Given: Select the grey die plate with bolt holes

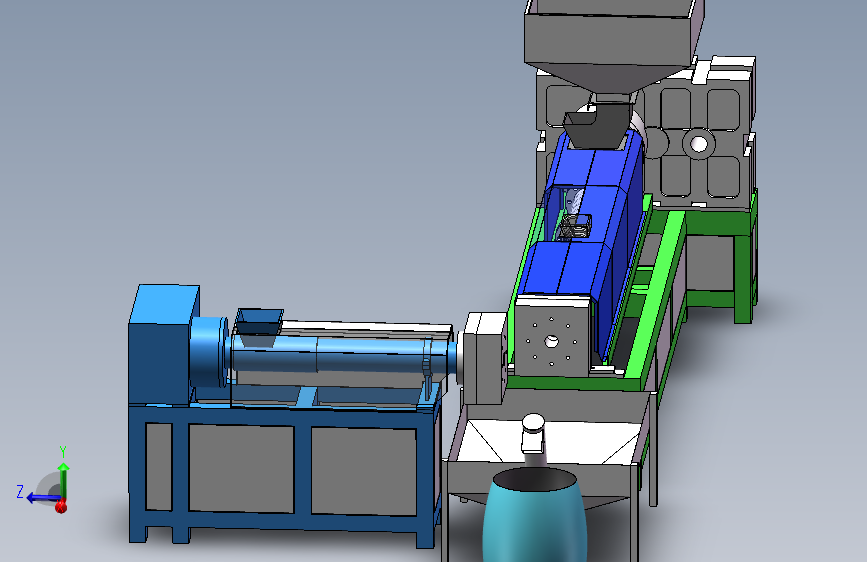Looking at the screenshot, I should 552,337.
